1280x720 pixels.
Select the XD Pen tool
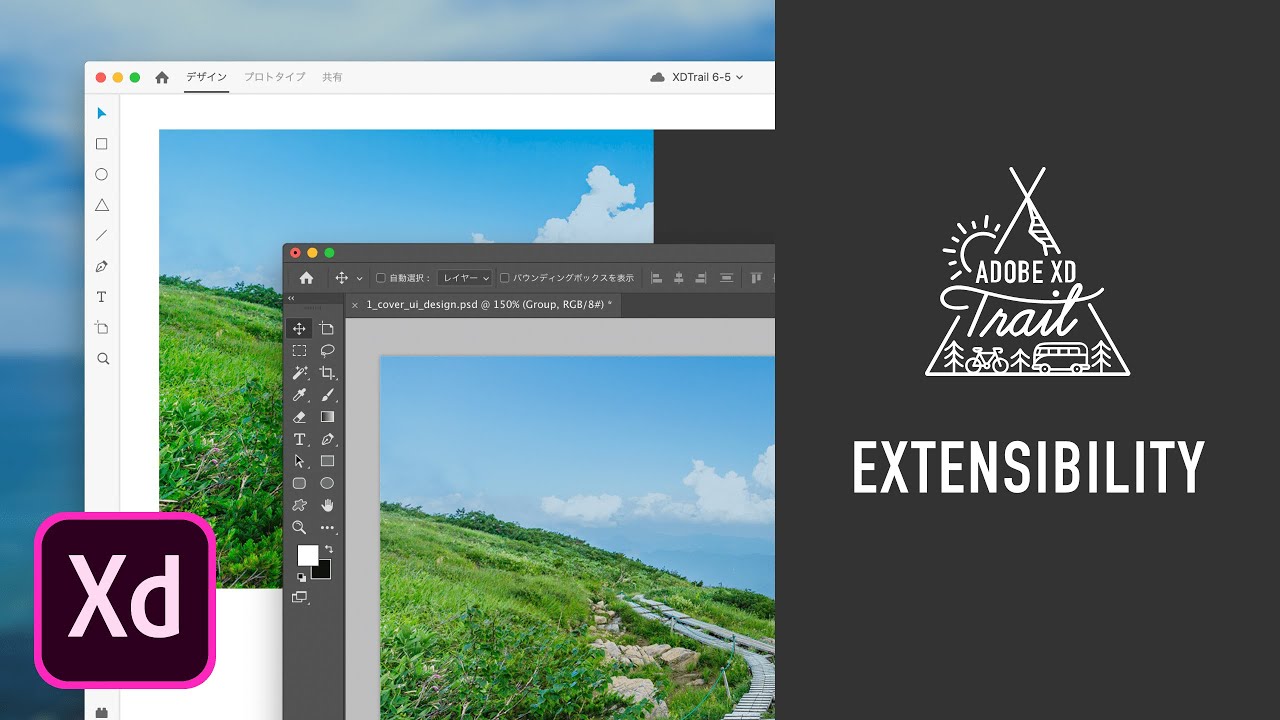[x=101, y=266]
